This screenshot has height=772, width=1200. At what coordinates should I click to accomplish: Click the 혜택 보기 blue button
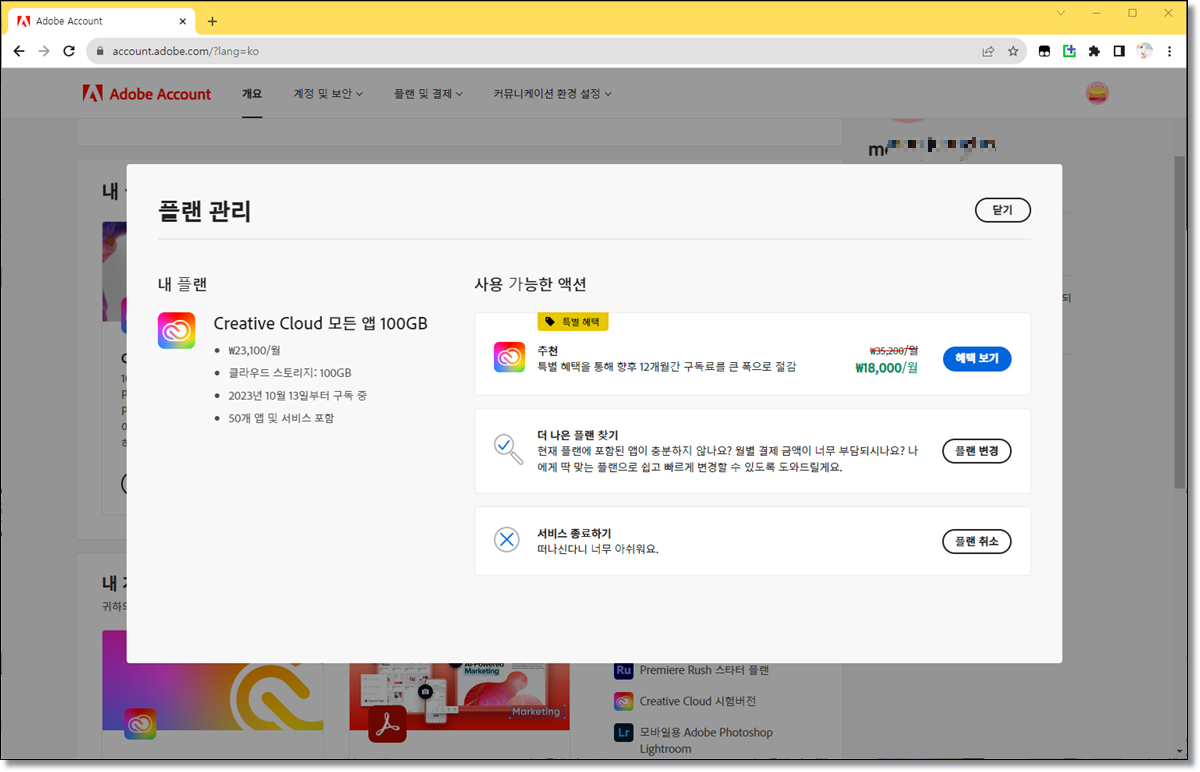977,358
